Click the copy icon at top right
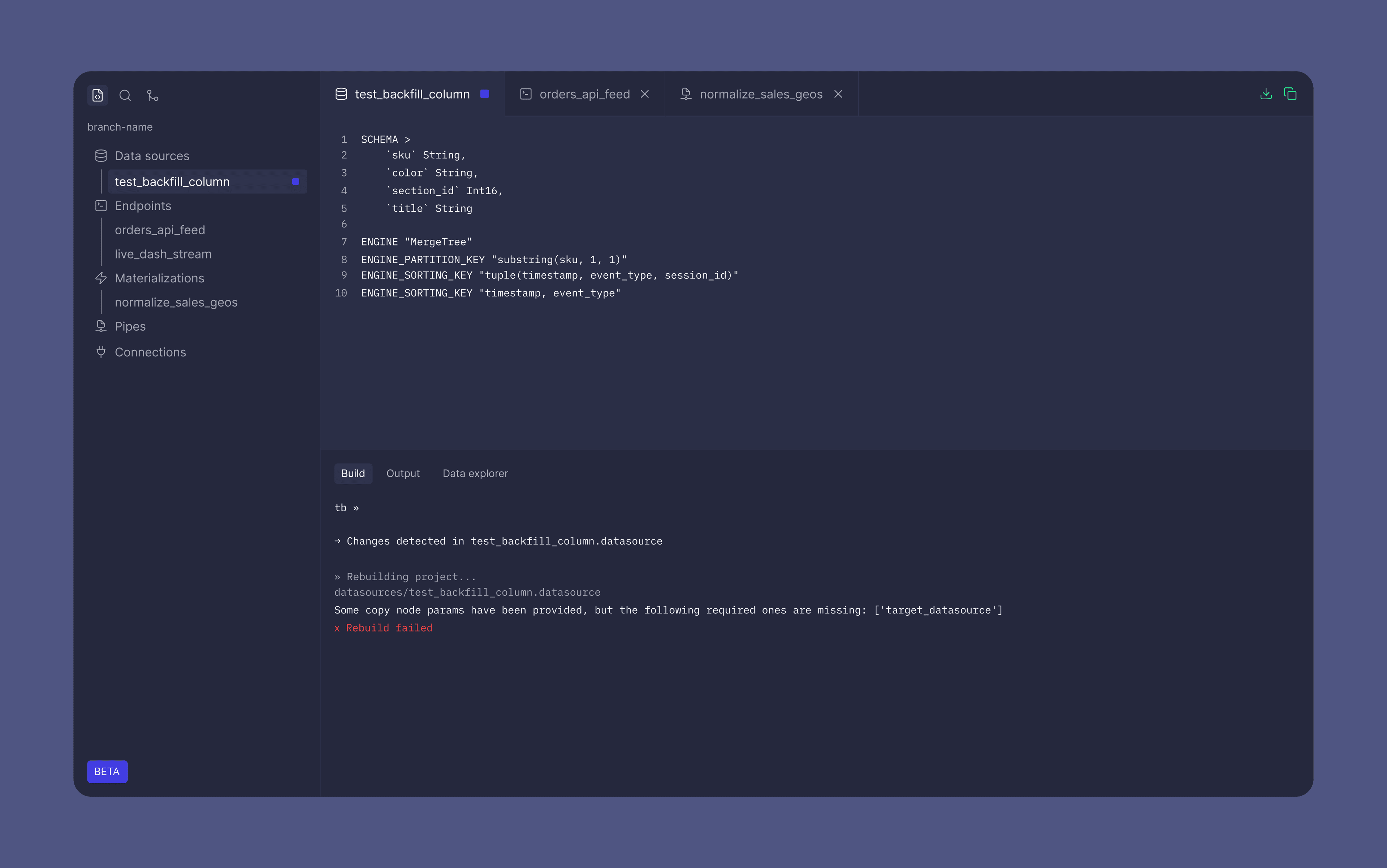Image resolution: width=1387 pixels, height=868 pixels. (x=1291, y=94)
